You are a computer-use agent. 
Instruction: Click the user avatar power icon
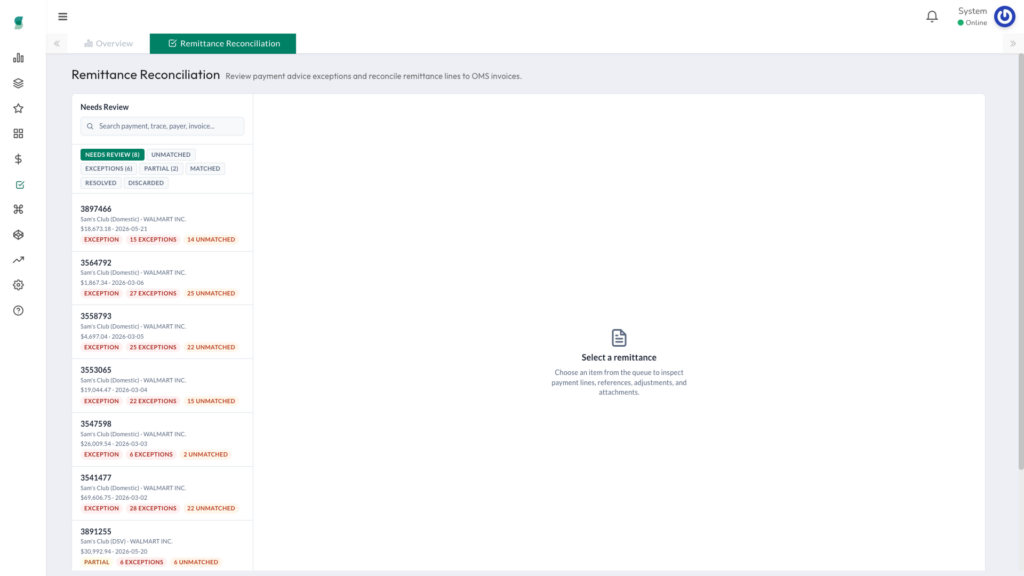pos(1004,16)
